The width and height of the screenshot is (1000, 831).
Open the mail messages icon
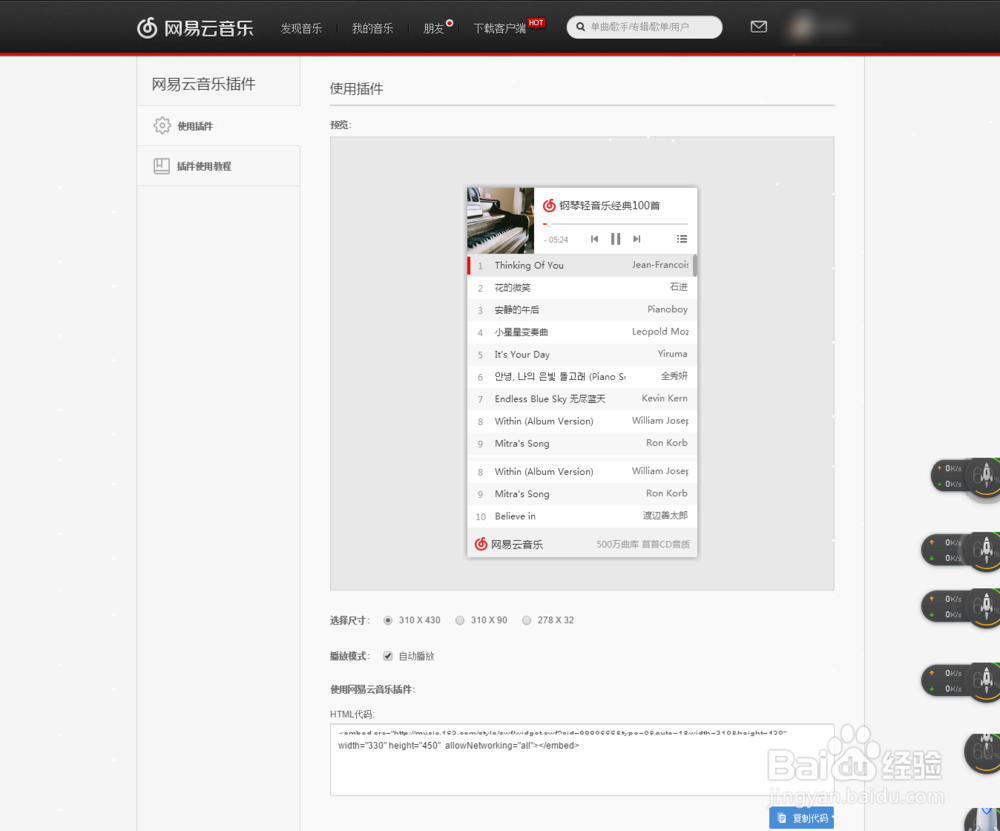(x=758, y=27)
